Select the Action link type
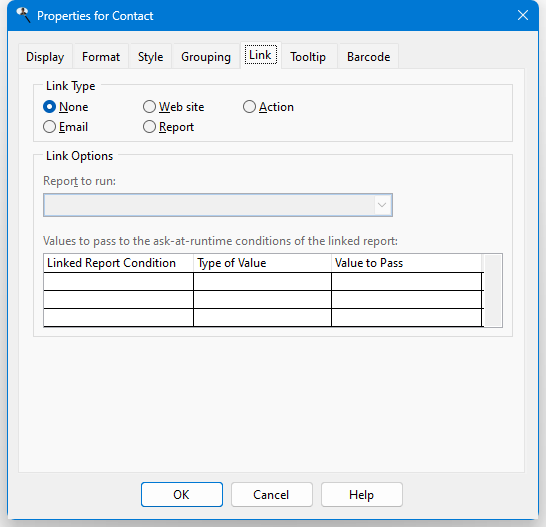This screenshot has width=546, height=527. pos(268,107)
